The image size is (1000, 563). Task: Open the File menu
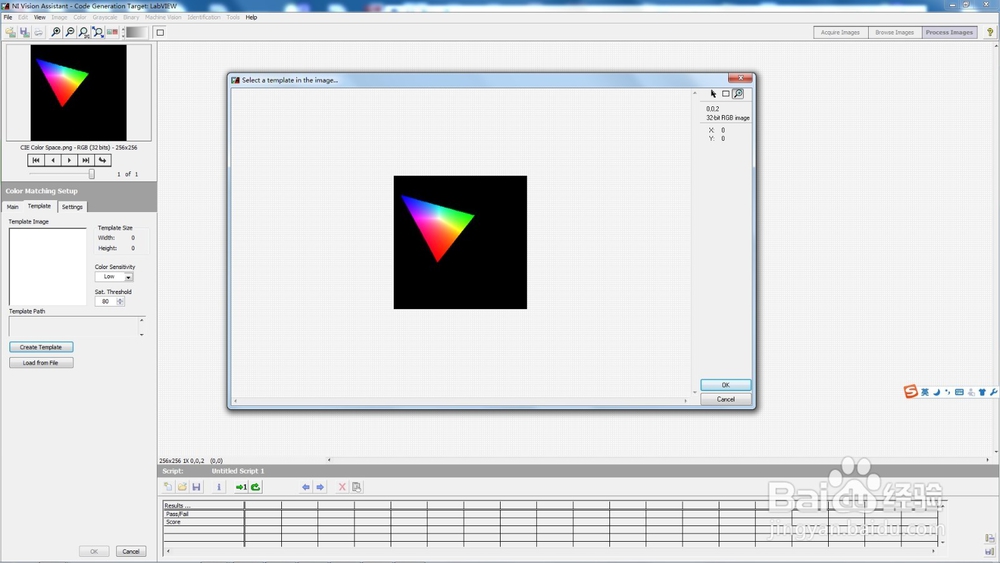coord(8,17)
